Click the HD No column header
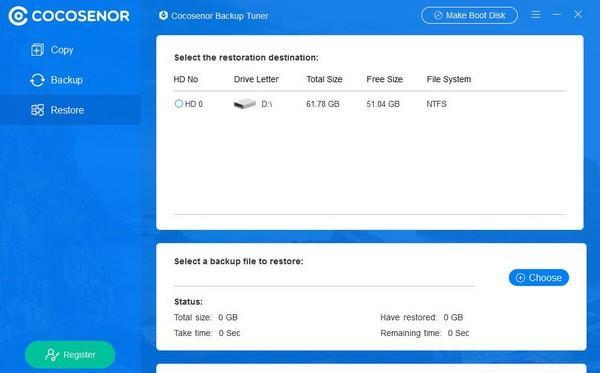The height and width of the screenshot is (373, 600). click(x=186, y=79)
